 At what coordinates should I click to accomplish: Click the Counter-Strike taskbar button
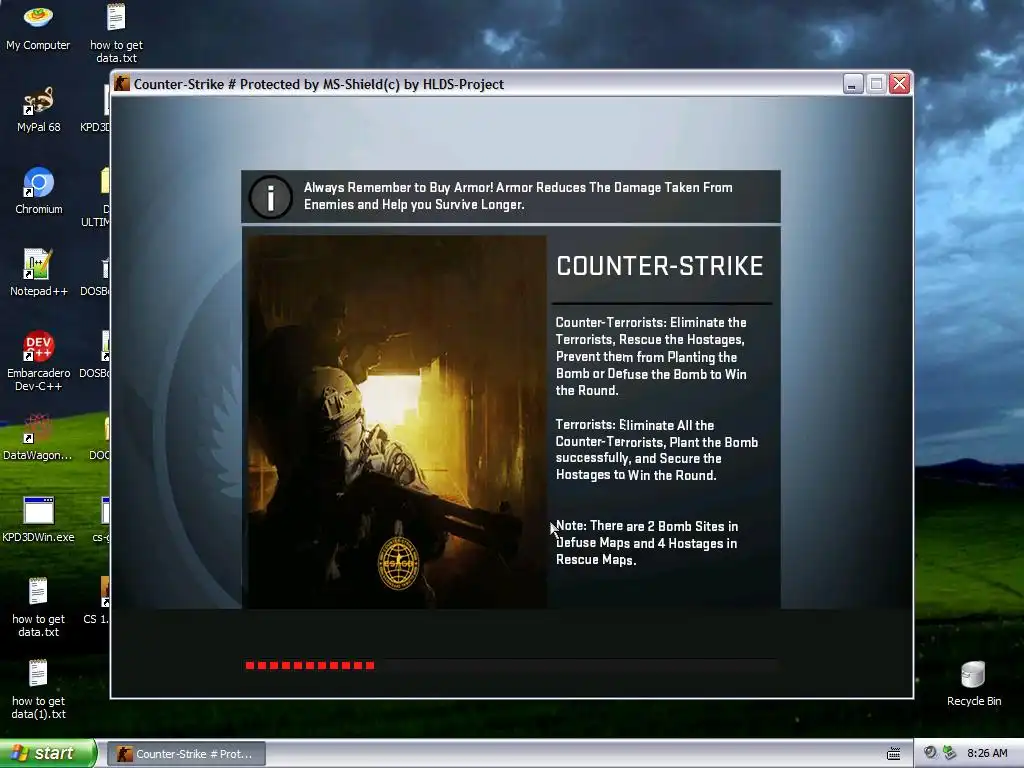(x=186, y=754)
